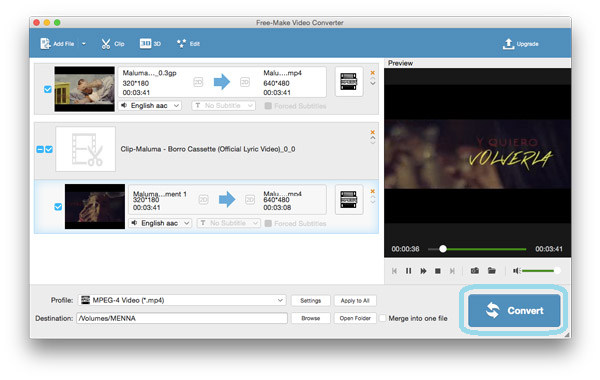Start conversion with Convert button
Viewport: 600px width, 380px height.
tap(514, 311)
